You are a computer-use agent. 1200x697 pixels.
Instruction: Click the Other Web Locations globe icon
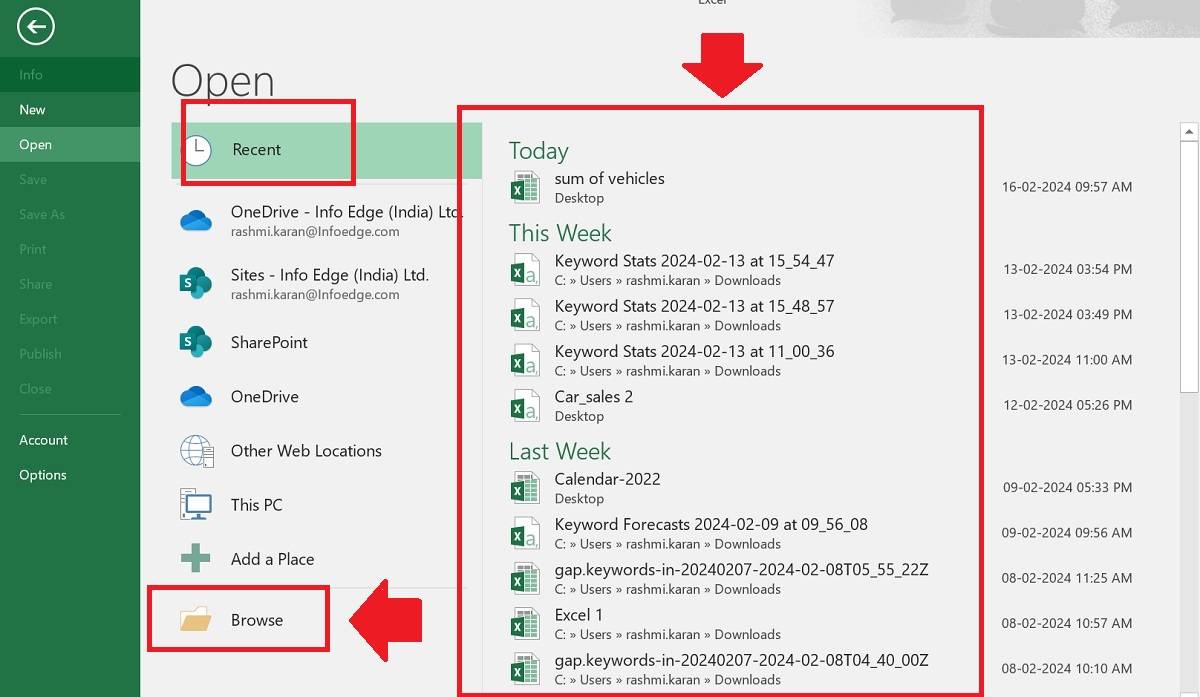click(x=197, y=451)
